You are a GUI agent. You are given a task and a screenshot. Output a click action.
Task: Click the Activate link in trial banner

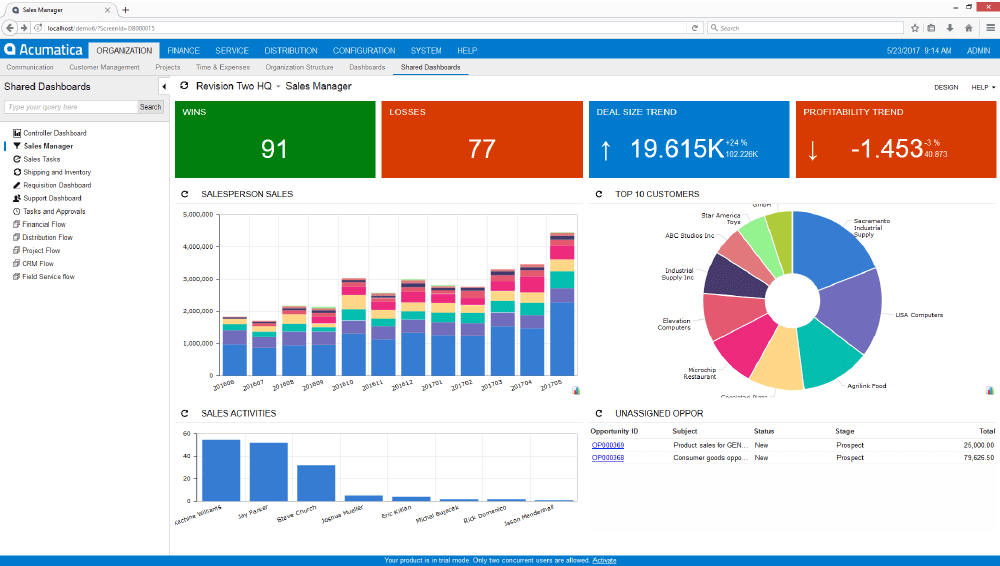pyautogui.click(x=604, y=560)
